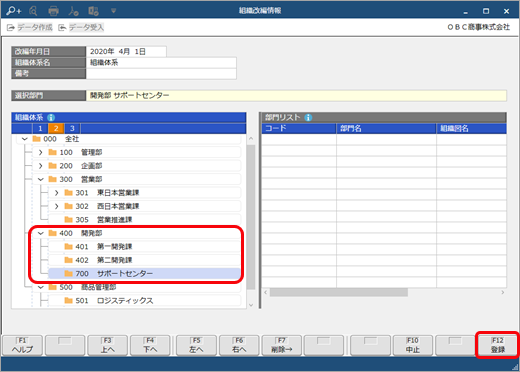
Task: Click the F1 ヘルプ button
Action: 22,345
